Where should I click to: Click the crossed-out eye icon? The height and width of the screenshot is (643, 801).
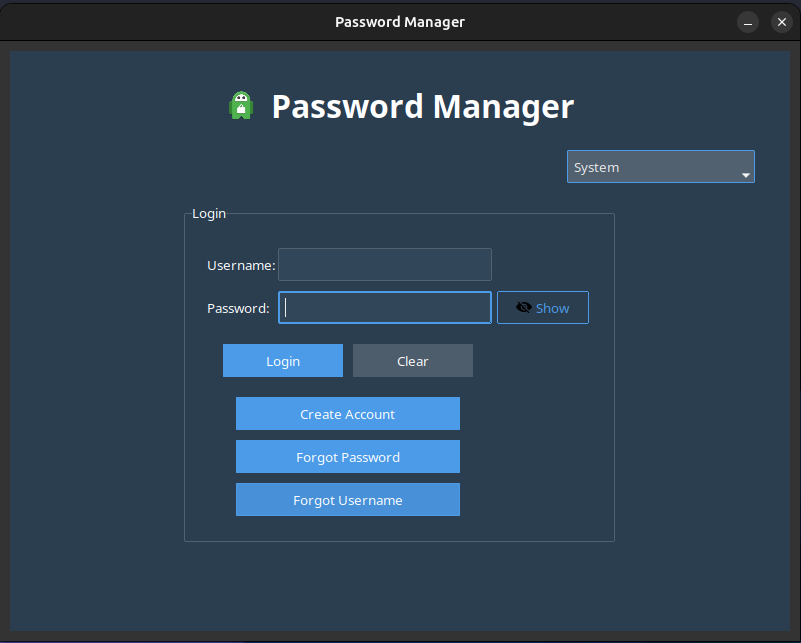(x=523, y=308)
